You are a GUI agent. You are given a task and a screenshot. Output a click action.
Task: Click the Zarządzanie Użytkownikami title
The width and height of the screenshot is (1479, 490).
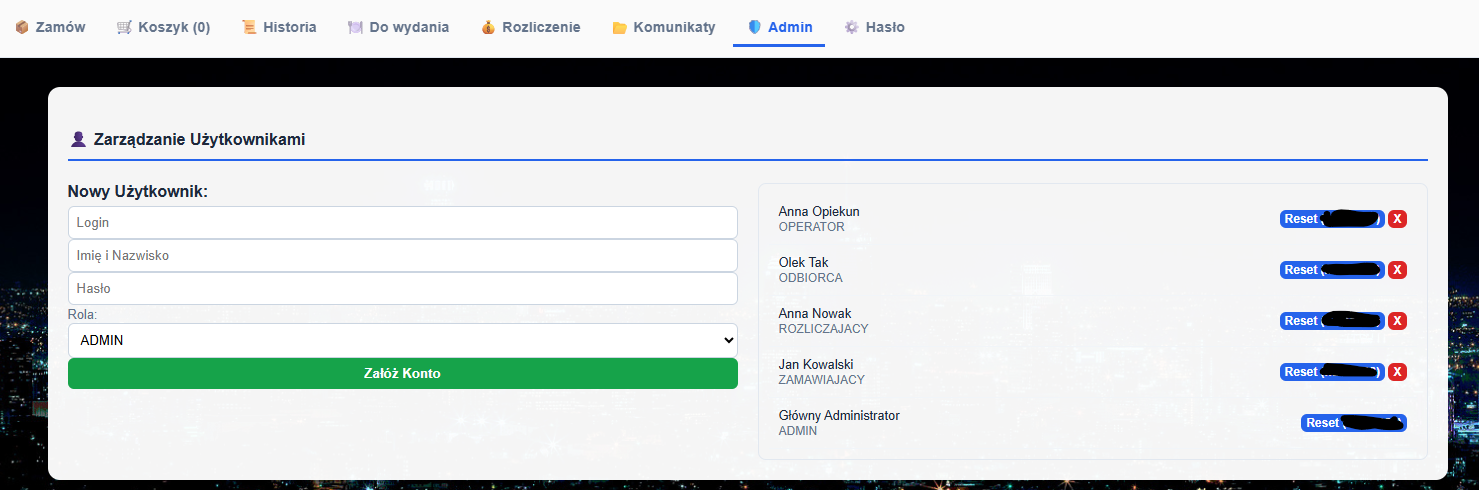[199, 139]
